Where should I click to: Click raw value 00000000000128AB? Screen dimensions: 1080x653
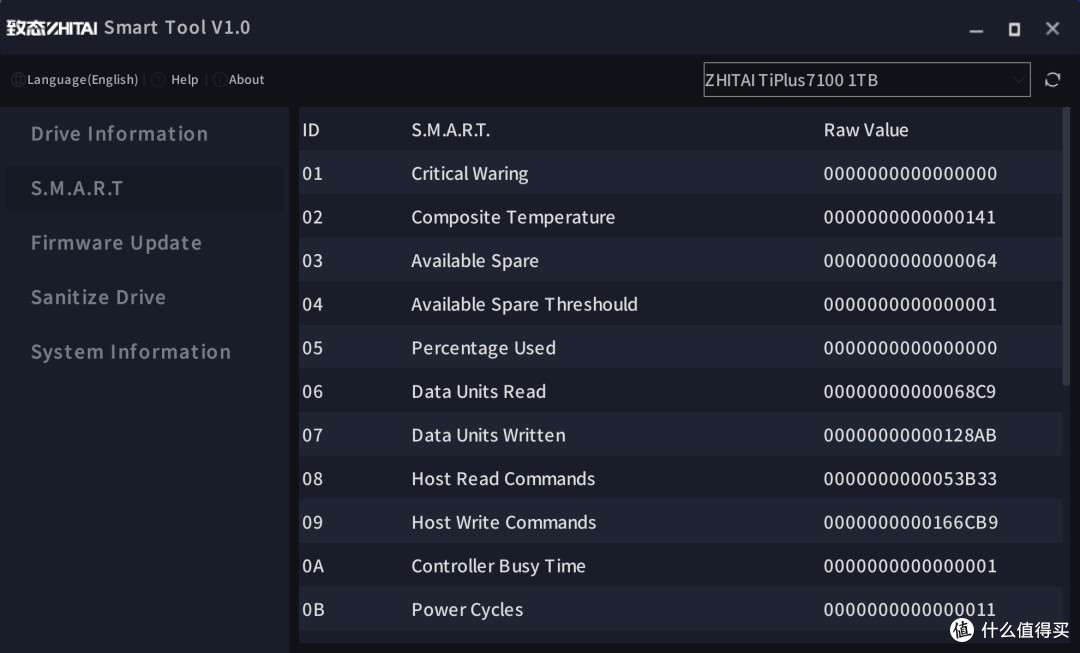coord(910,435)
